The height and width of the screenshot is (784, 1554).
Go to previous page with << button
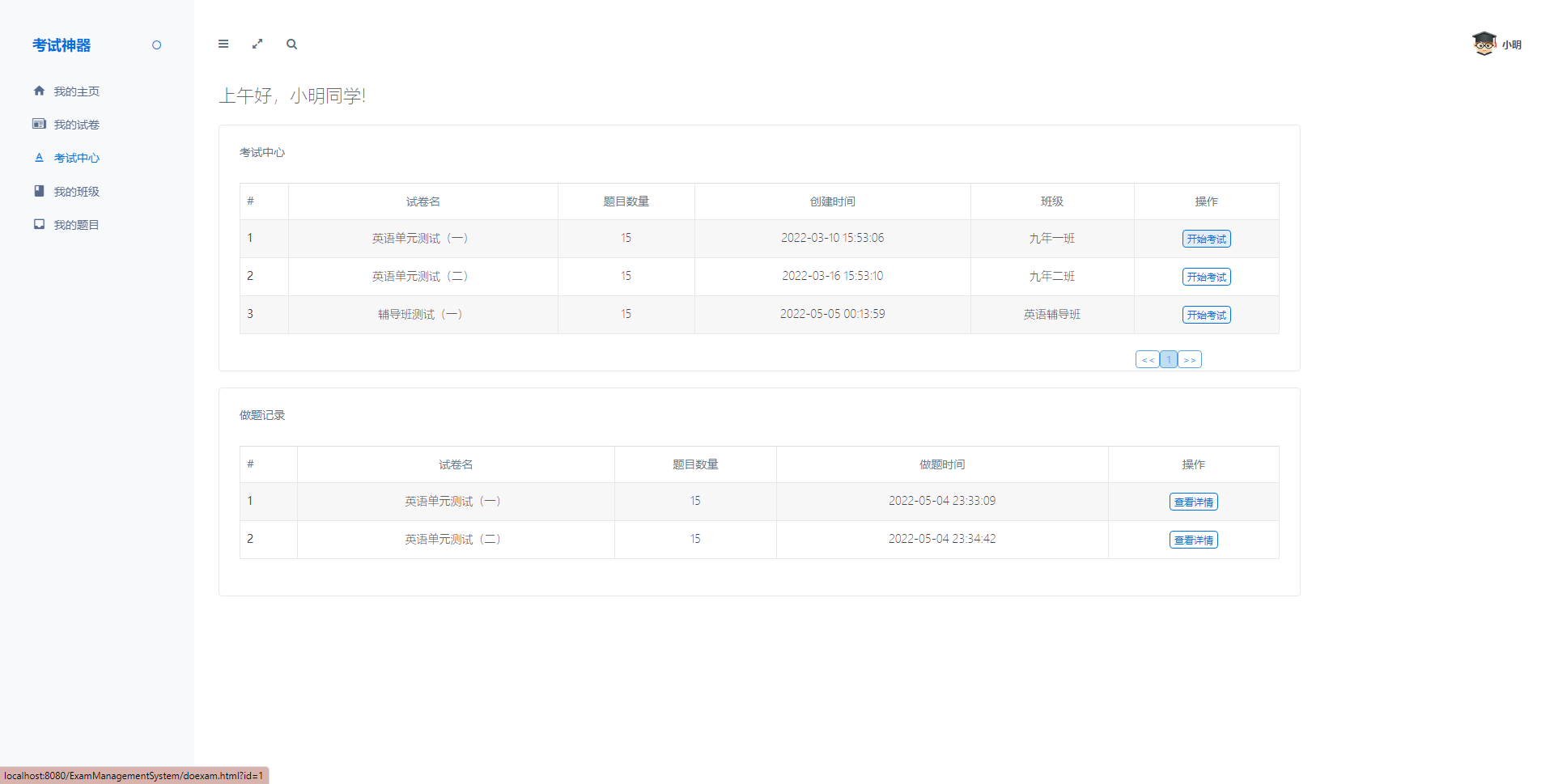tap(1148, 359)
